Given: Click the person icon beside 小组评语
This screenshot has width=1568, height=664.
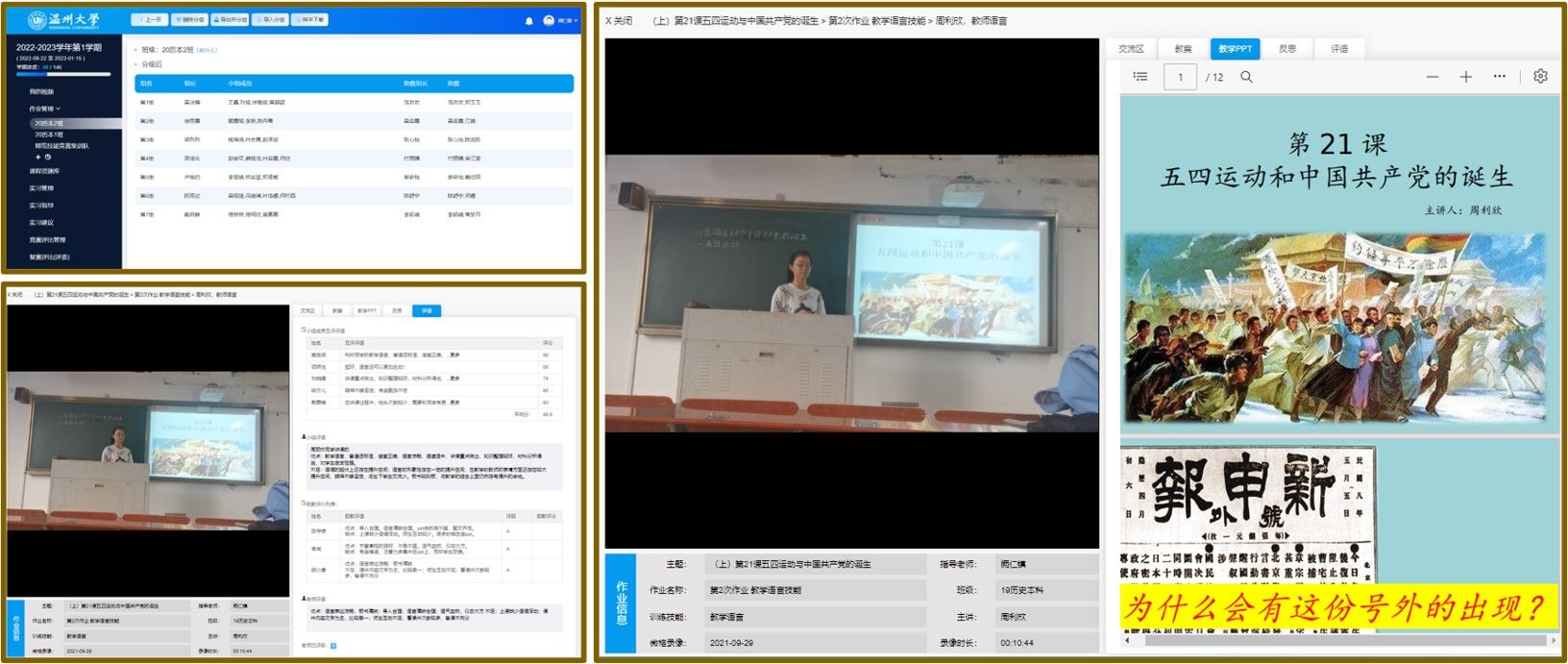Looking at the screenshot, I should (305, 437).
